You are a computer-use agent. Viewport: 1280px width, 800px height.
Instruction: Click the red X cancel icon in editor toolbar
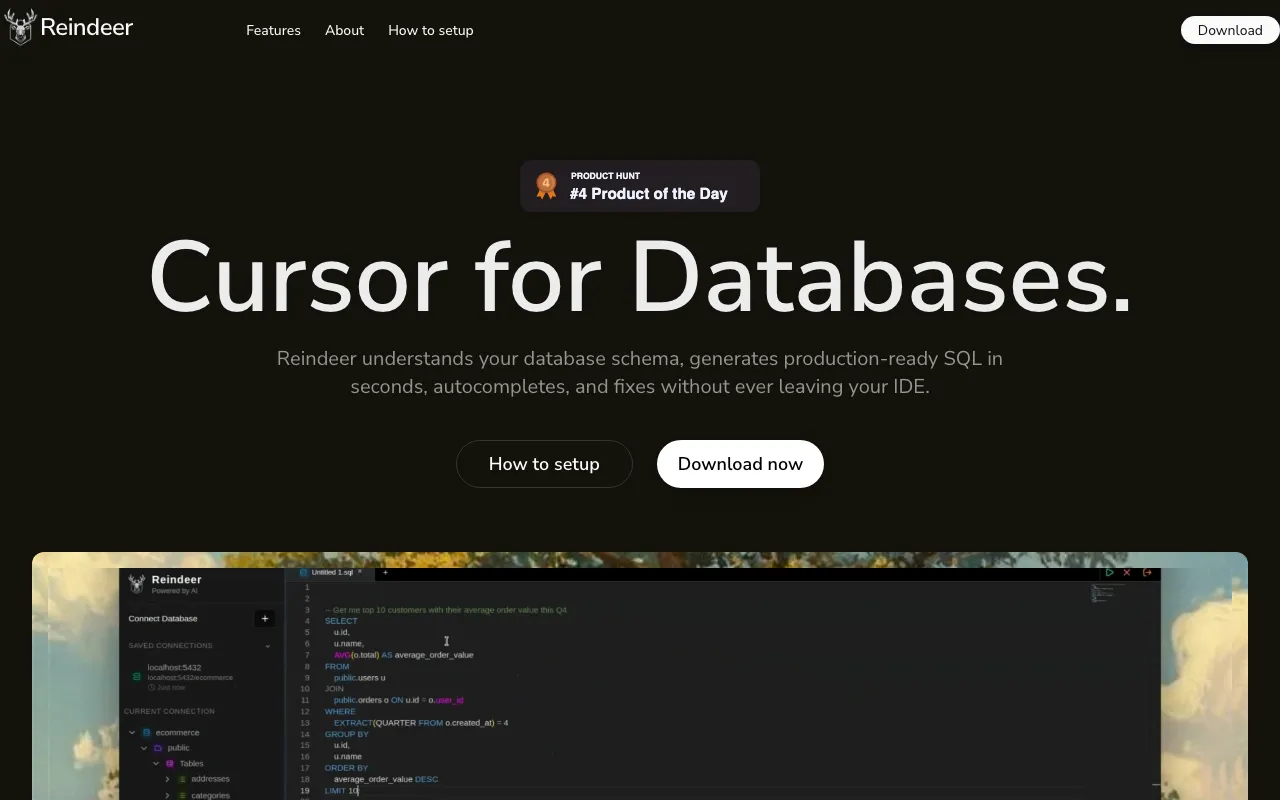(1127, 573)
